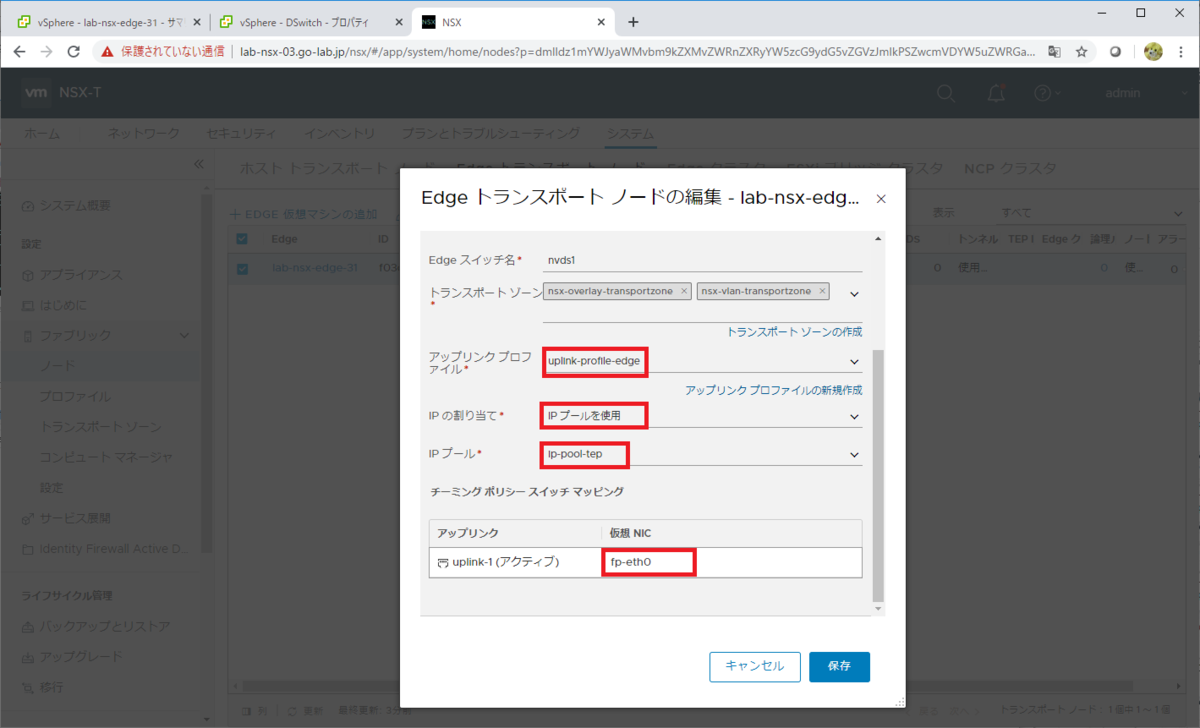
Task: Switch to the ホーム tab
Action: [41, 133]
